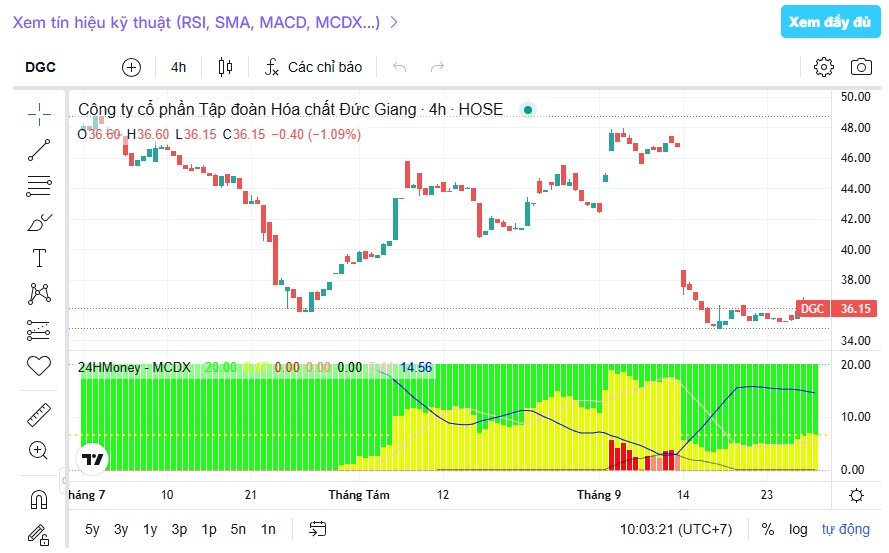
Task: Click the heart favorites icon
Action: tap(39, 366)
